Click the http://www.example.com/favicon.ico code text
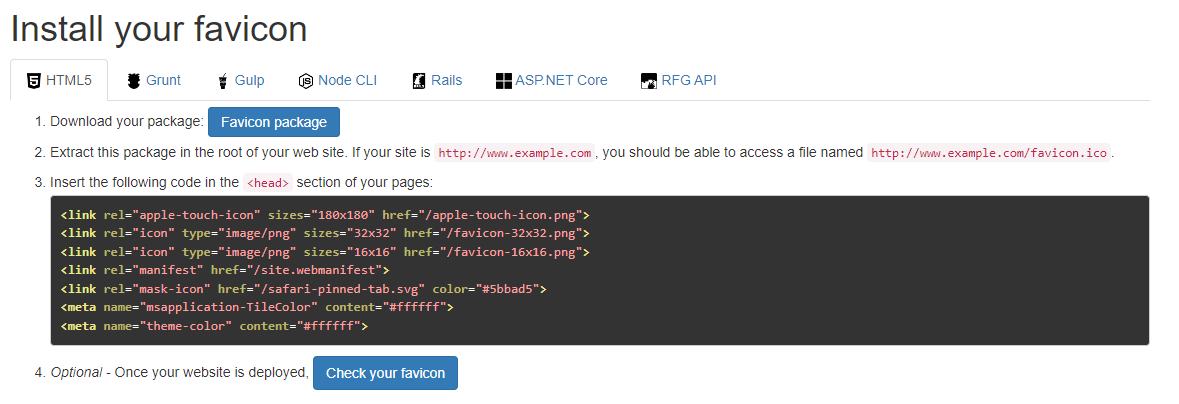Viewport: 1179px width, 404px height. [x=989, y=153]
